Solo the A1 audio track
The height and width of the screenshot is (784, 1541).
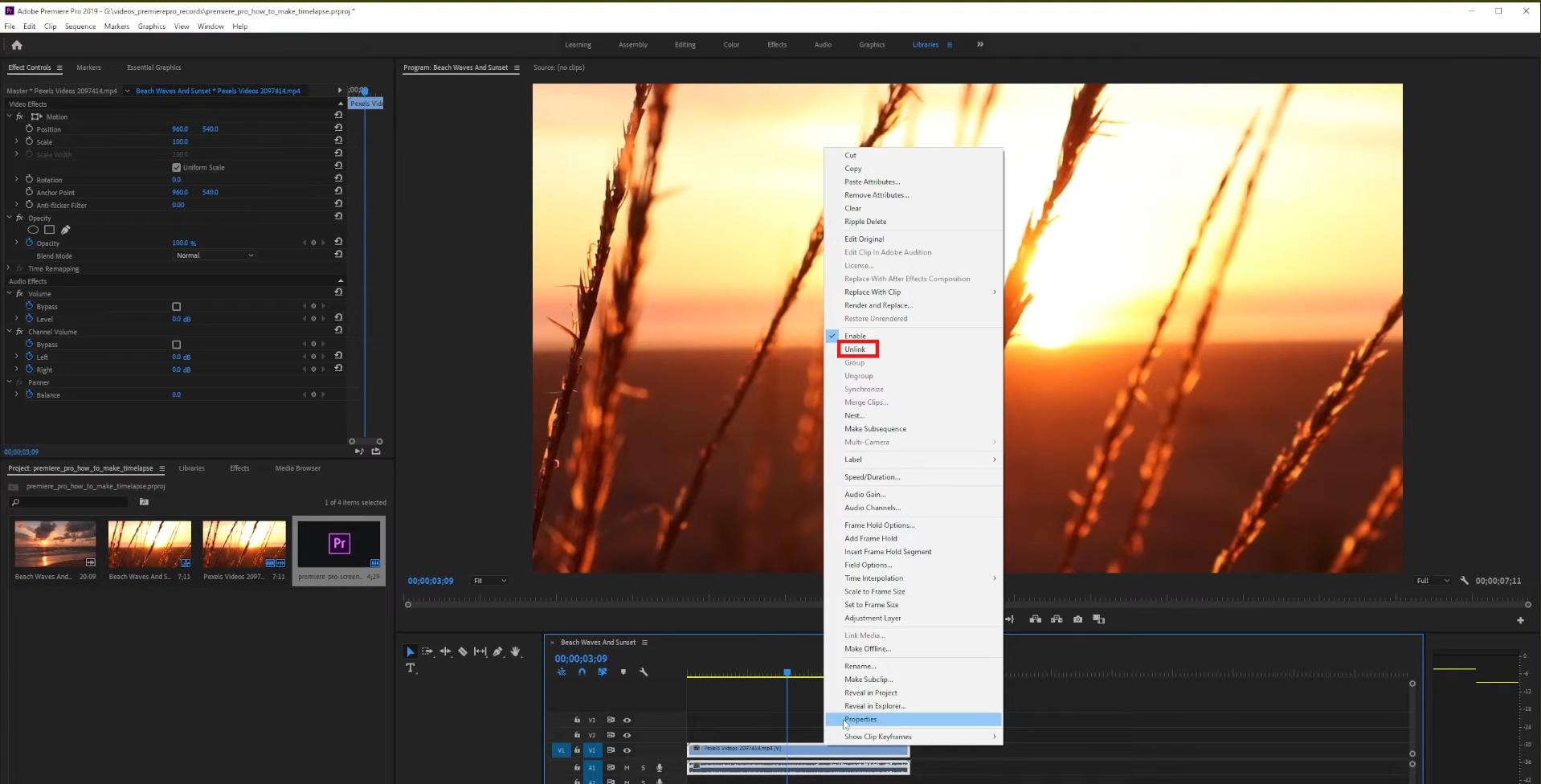(x=643, y=768)
